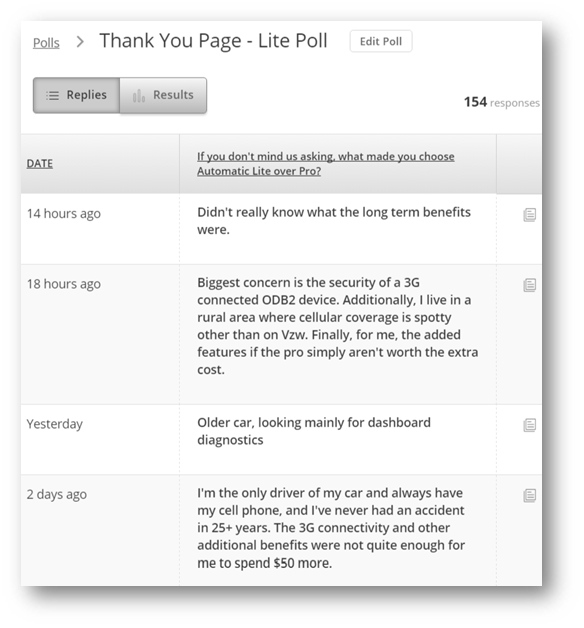Image resolution: width=584 pixels, height=628 pixels.
Task: Click the list icon in Replies tab
Action: tap(52, 95)
